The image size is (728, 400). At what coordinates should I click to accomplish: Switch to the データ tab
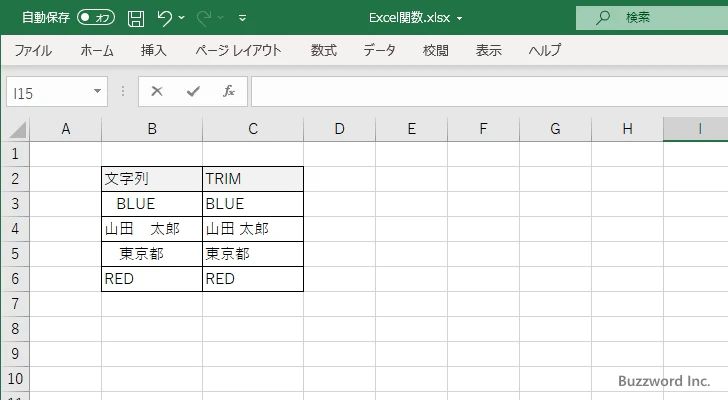click(379, 50)
